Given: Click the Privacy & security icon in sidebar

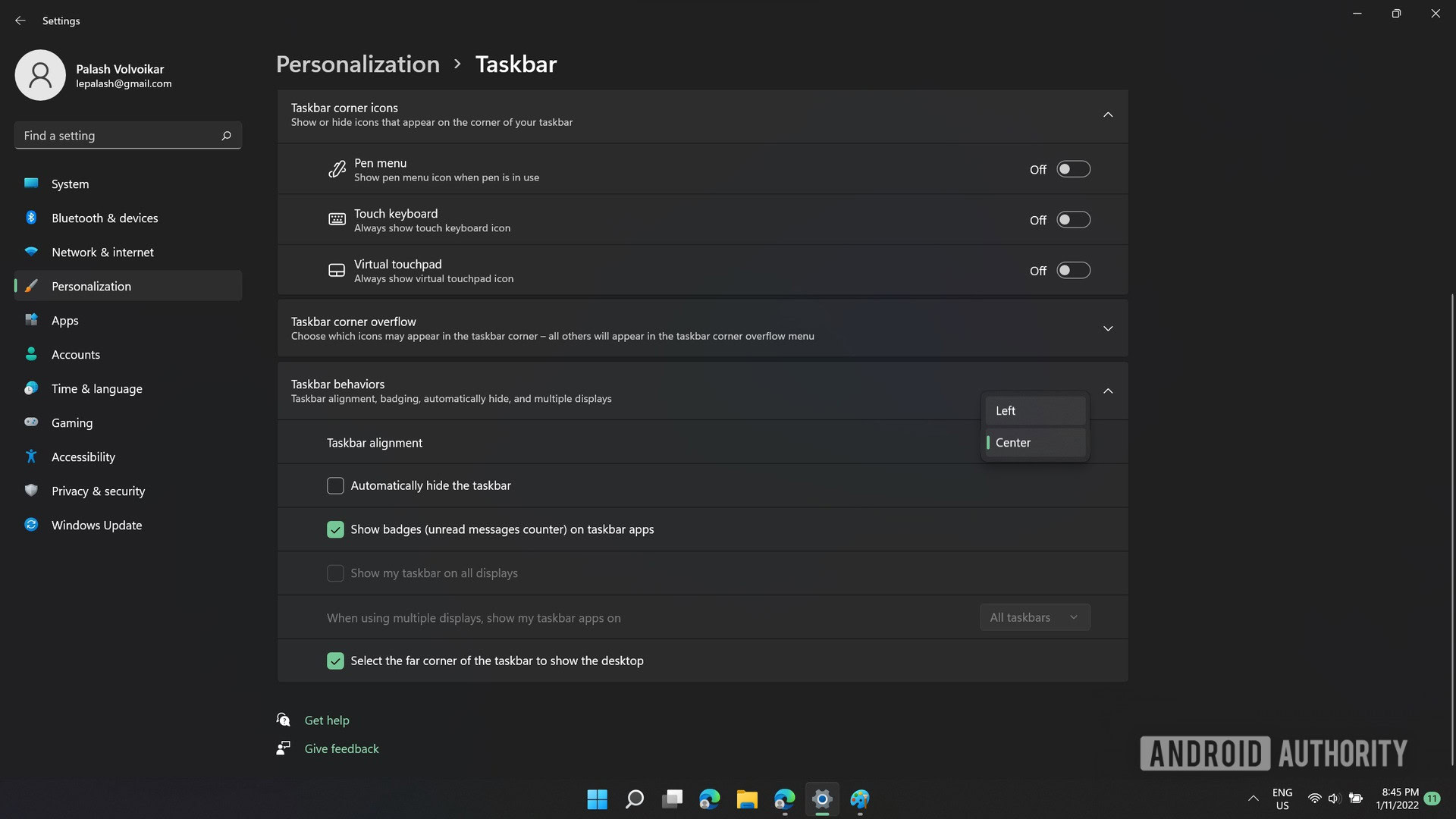Looking at the screenshot, I should [31, 491].
